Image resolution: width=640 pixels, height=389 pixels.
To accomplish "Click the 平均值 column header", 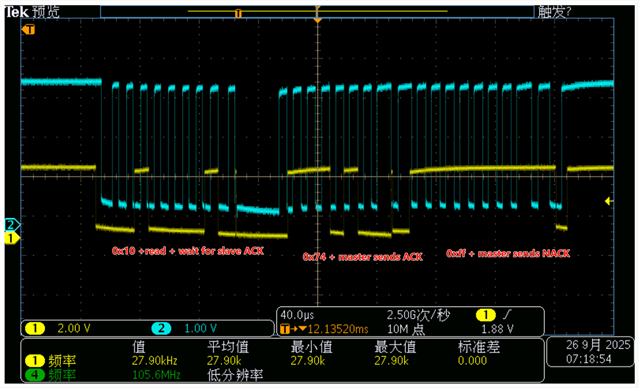I will click(228, 347).
